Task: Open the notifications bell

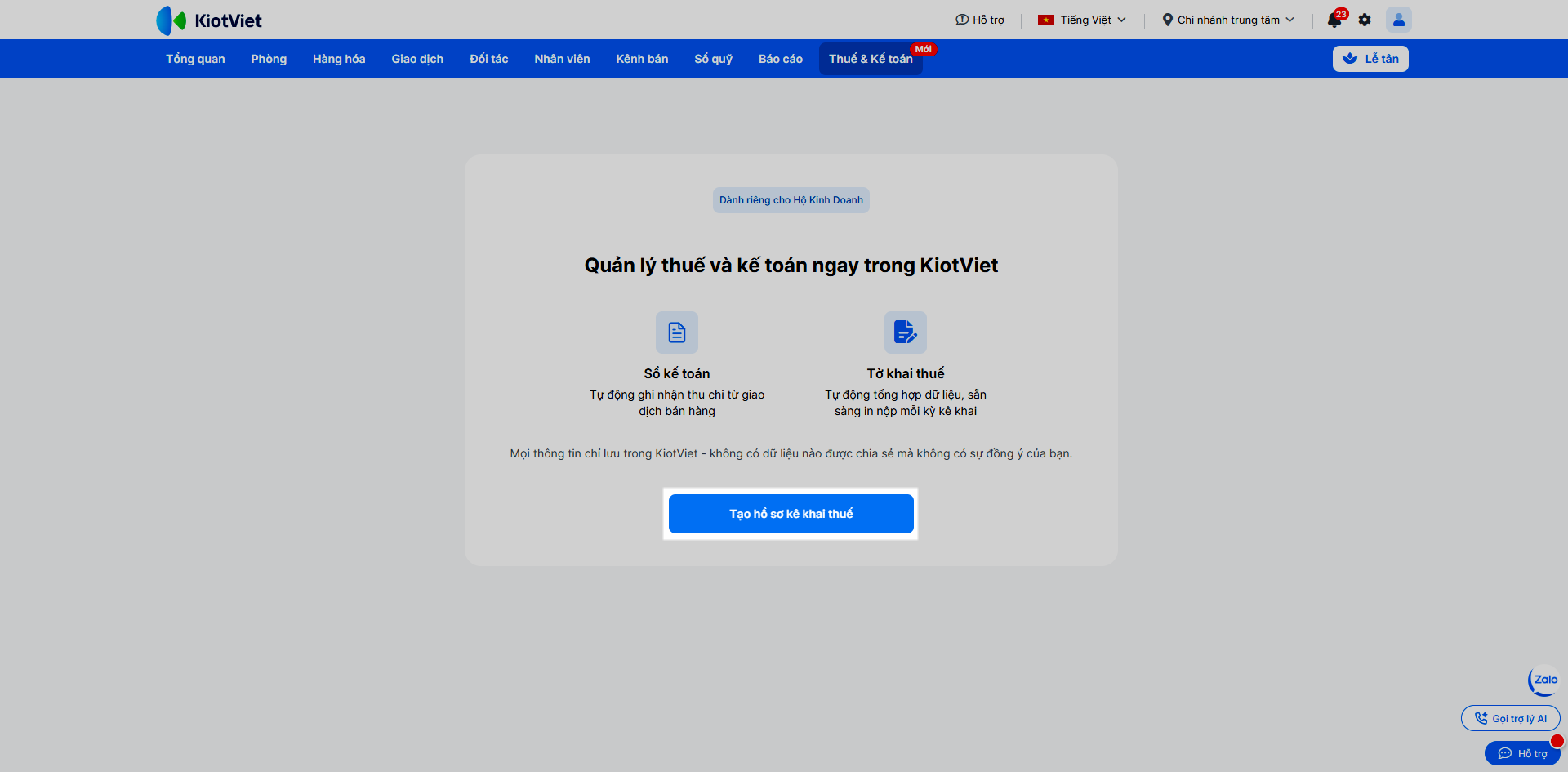Action: (x=1334, y=20)
